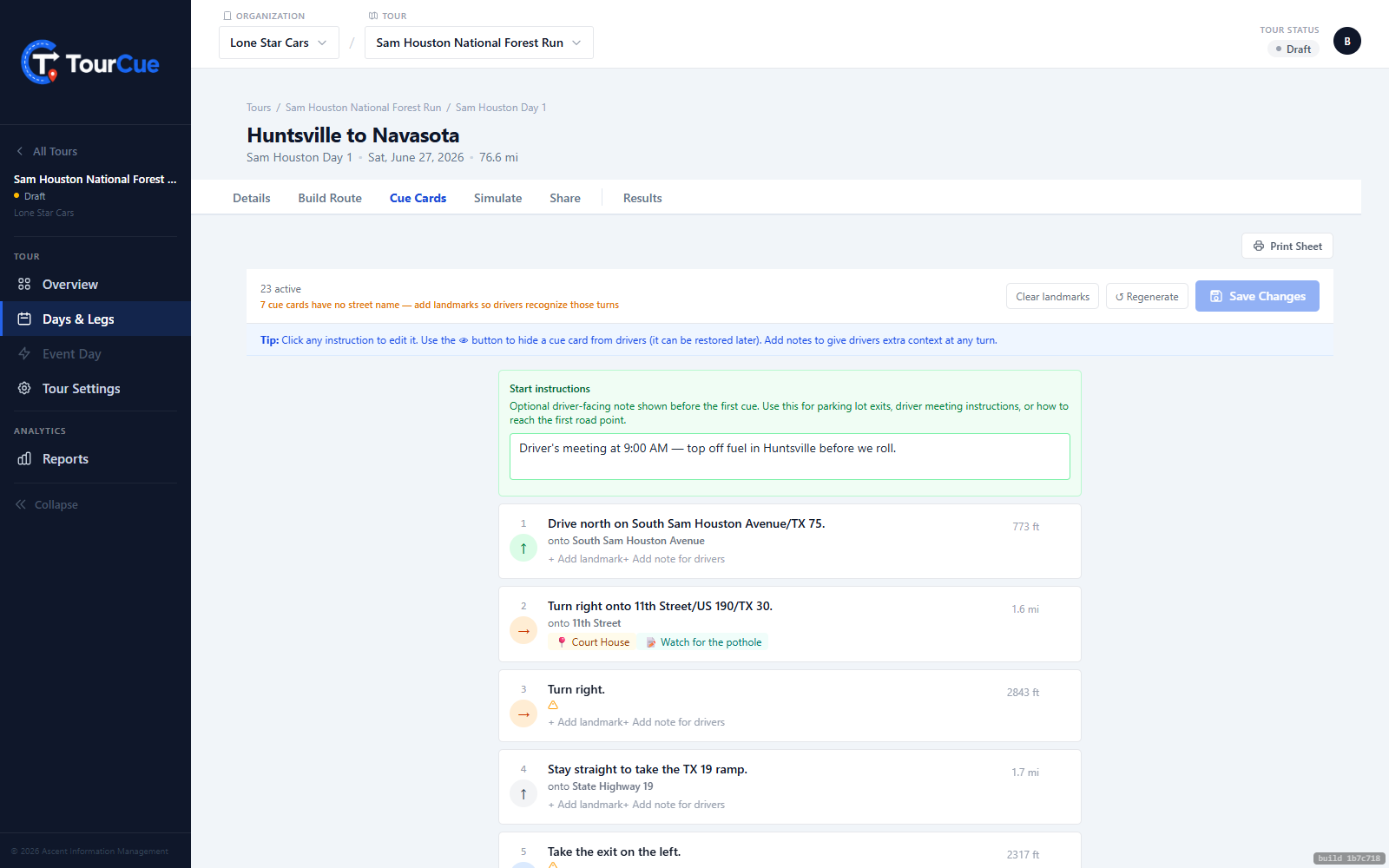Screen dimensions: 1389x868
Task: Click Save Changes button
Action: [1257, 296]
